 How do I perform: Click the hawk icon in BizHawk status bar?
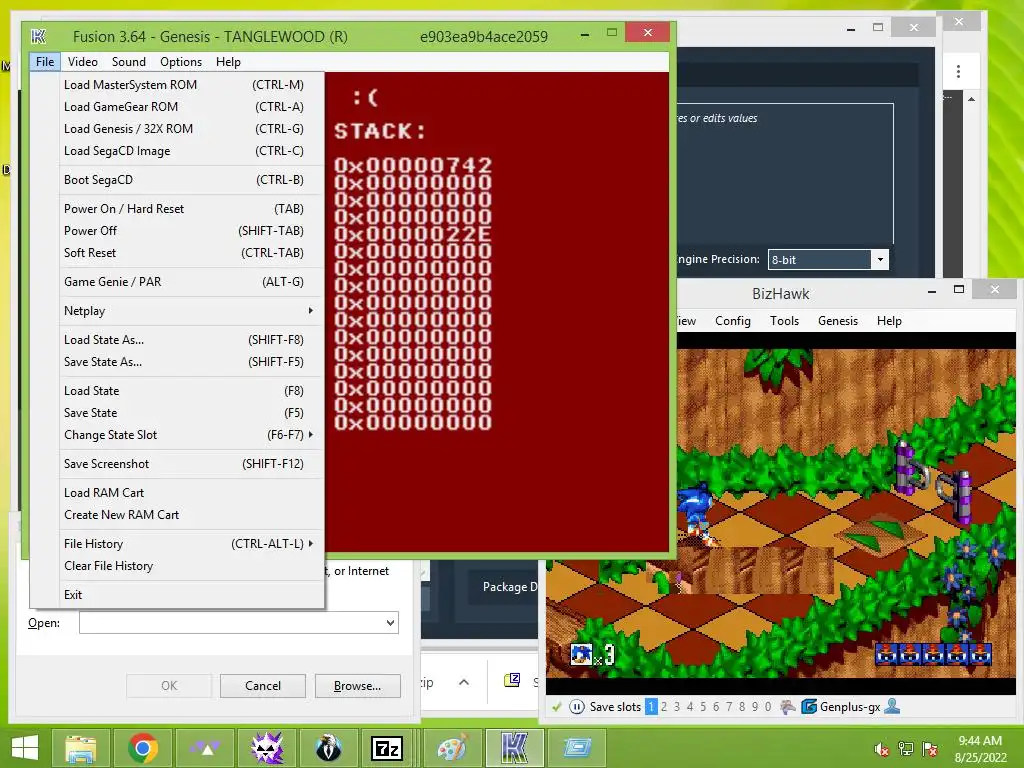pos(788,707)
